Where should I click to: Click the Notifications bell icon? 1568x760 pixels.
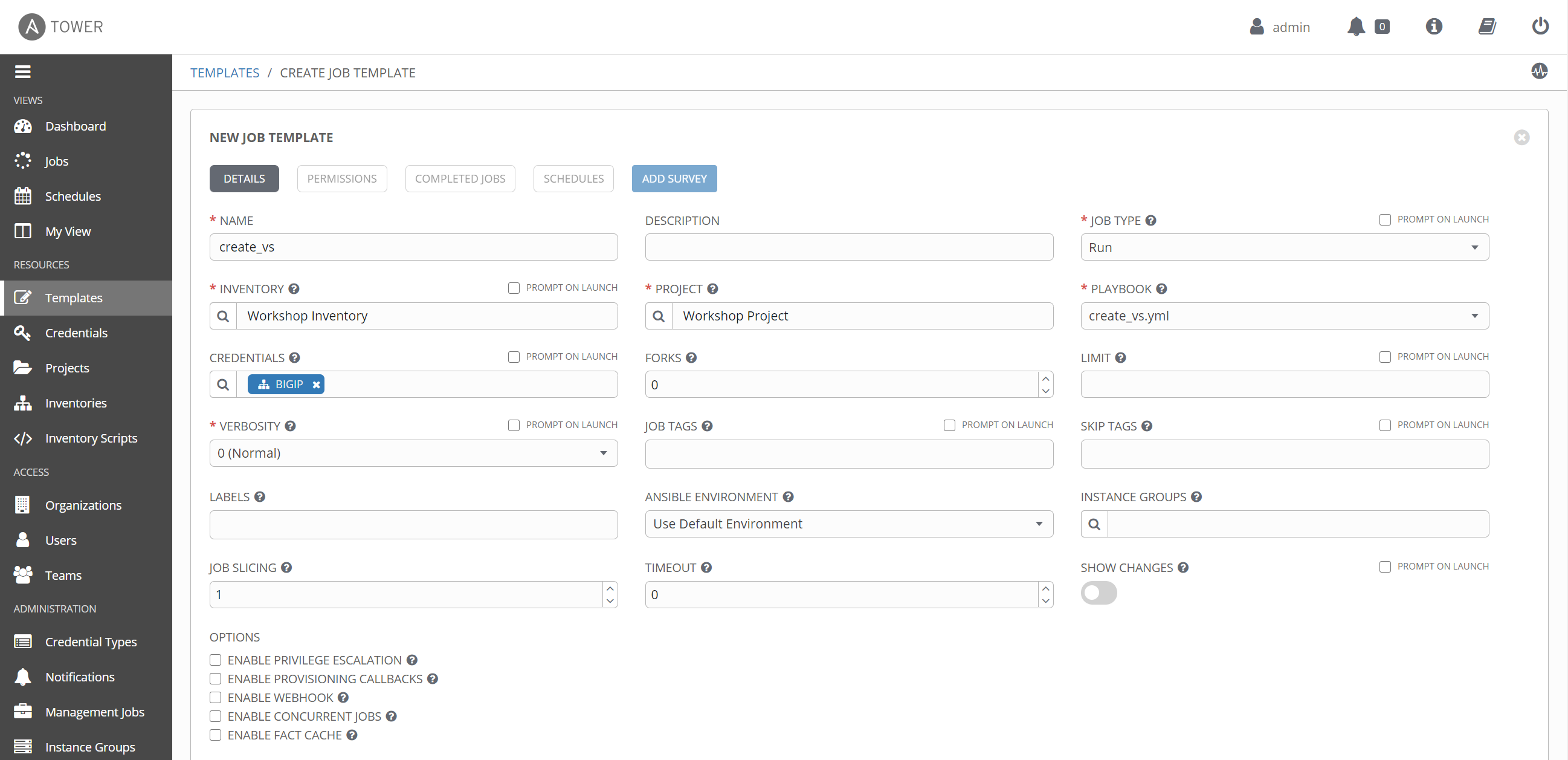[1355, 26]
